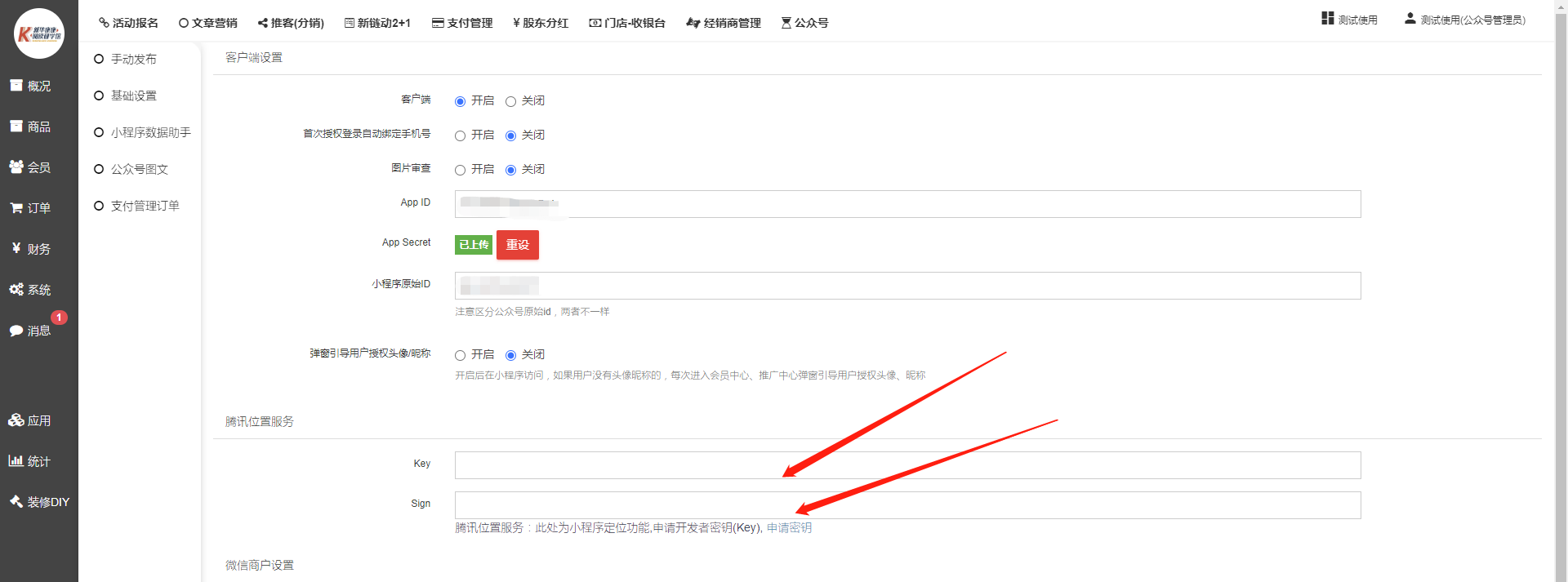The width and height of the screenshot is (1568, 582).
Task: Turn on 弹窗引导用户授权头像/昵称 option
Action: [461, 355]
